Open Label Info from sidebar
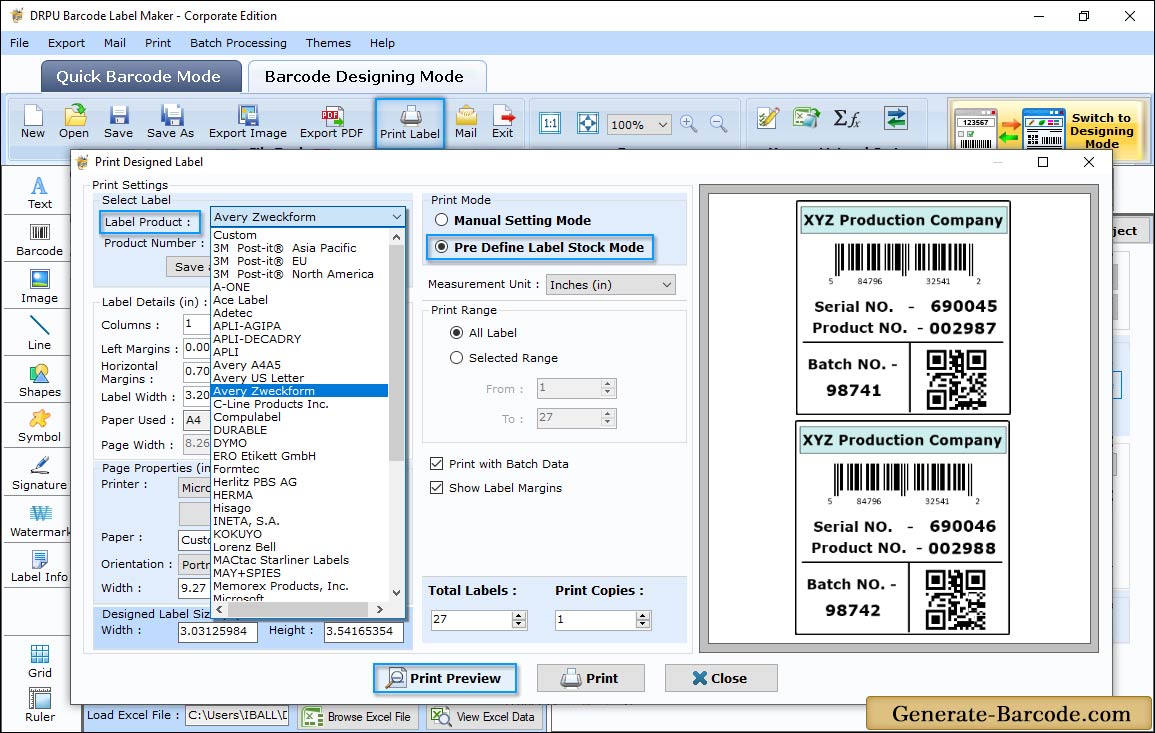Image resolution: width=1155 pixels, height=733 pixels. pos(39,567)
